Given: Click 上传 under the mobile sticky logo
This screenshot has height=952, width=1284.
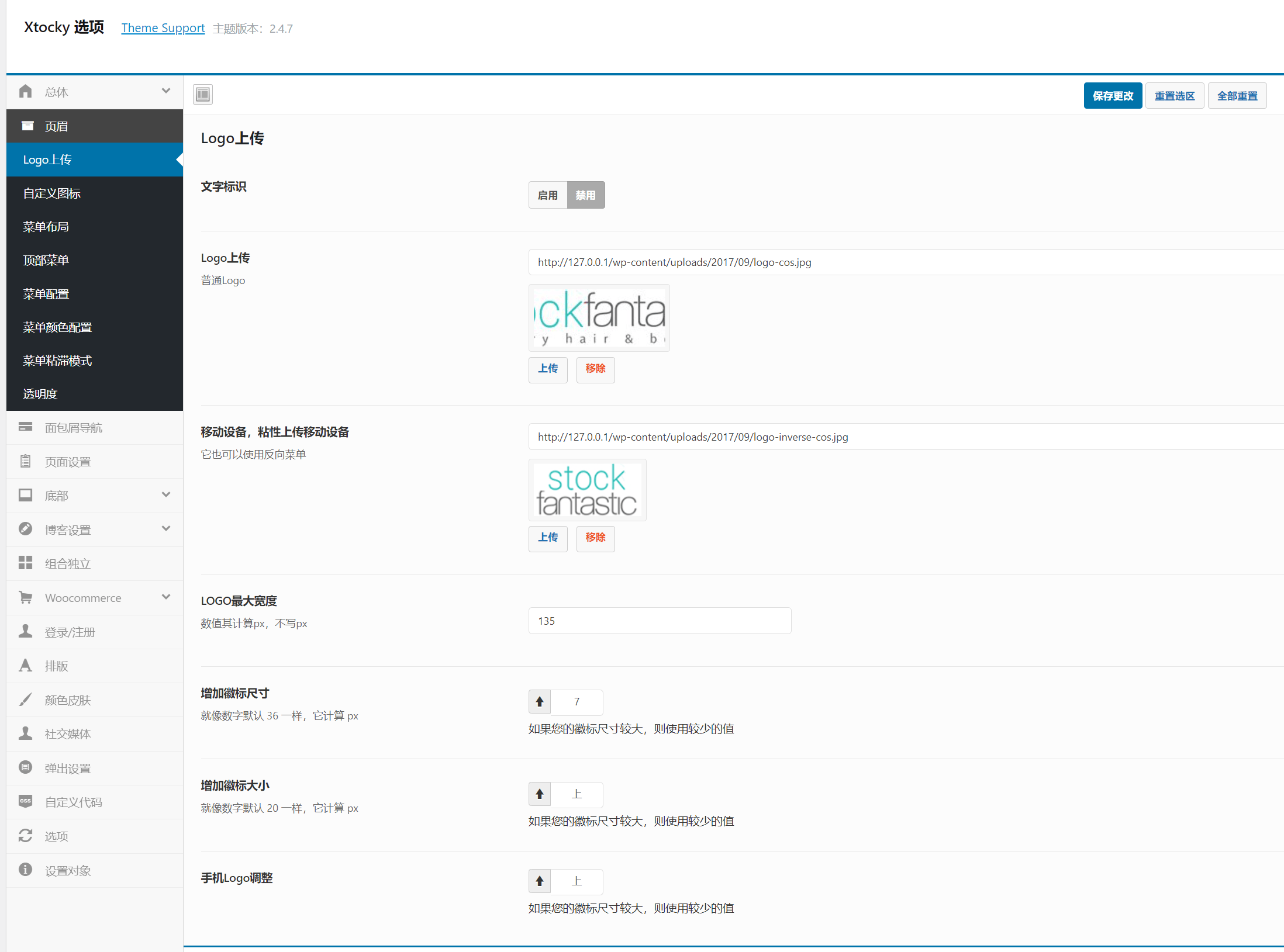Looking at the screenshot, I should click(x=548, y=538).
